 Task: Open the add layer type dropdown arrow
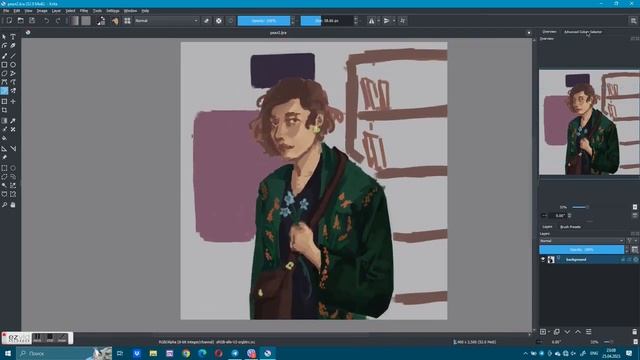point(549,332)
